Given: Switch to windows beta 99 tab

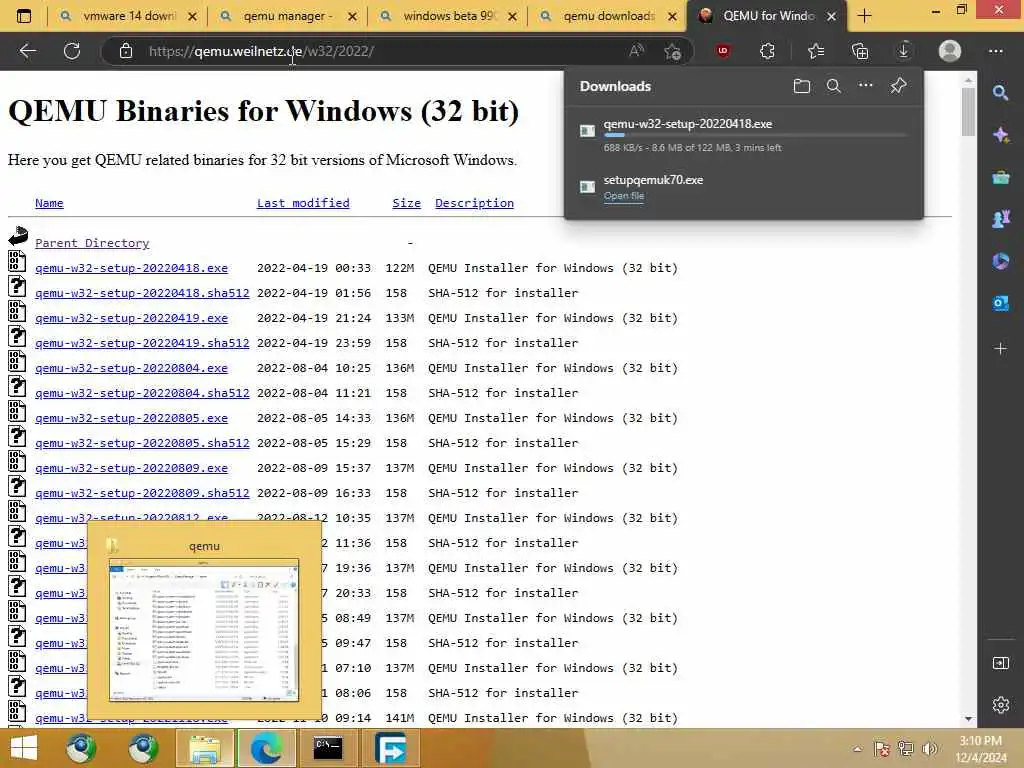Looking at the screenshot, I should tap(447, 16).
